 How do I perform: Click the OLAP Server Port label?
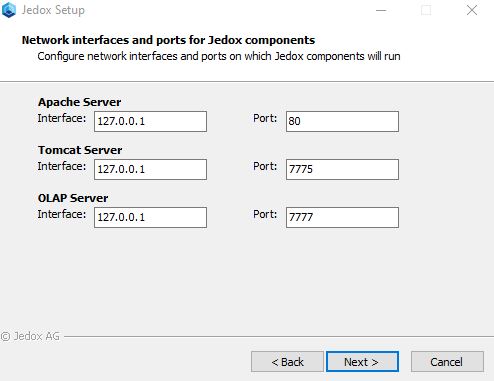click(x=265, y=214)
